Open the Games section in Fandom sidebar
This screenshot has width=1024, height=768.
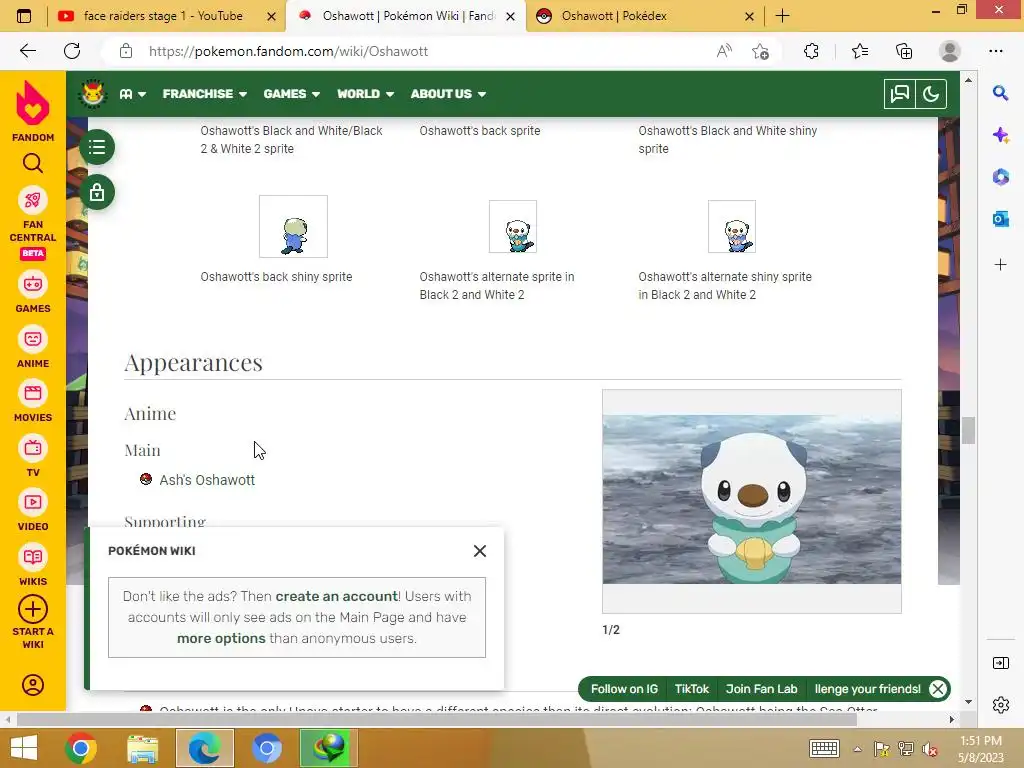coord(33,293)
